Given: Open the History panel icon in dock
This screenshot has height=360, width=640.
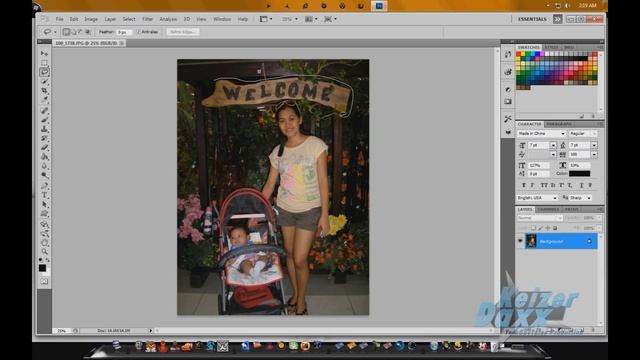Looking at the screenshot, I should (x=508, y=55).
